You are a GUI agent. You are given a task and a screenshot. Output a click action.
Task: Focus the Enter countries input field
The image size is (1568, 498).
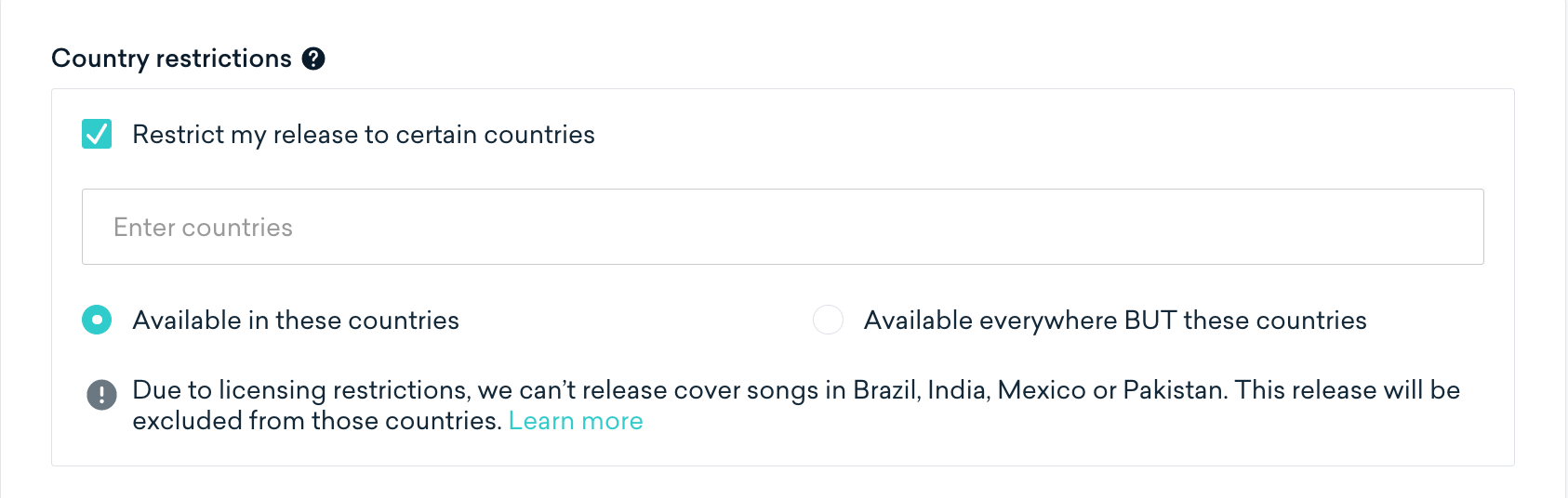[x=782, y=227]
